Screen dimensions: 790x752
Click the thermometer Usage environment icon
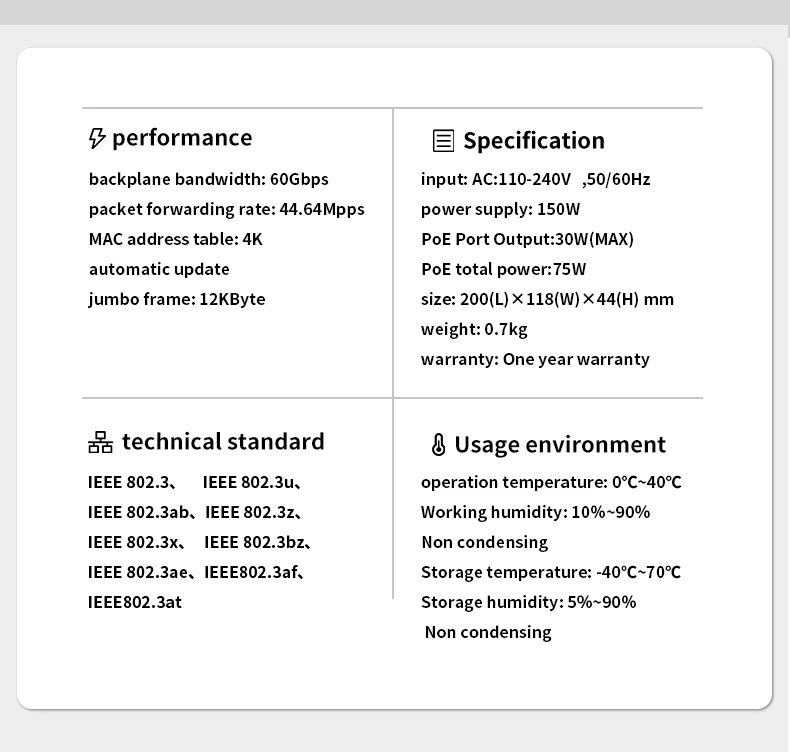[438, 445]
